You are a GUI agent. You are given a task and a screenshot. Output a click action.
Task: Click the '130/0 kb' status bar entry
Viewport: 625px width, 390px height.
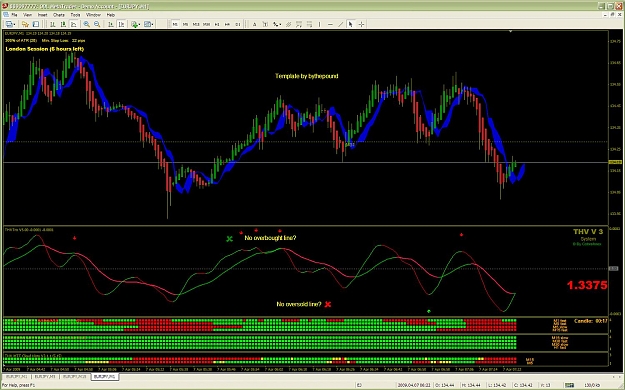pyautogui.click(x=592, y=385)
